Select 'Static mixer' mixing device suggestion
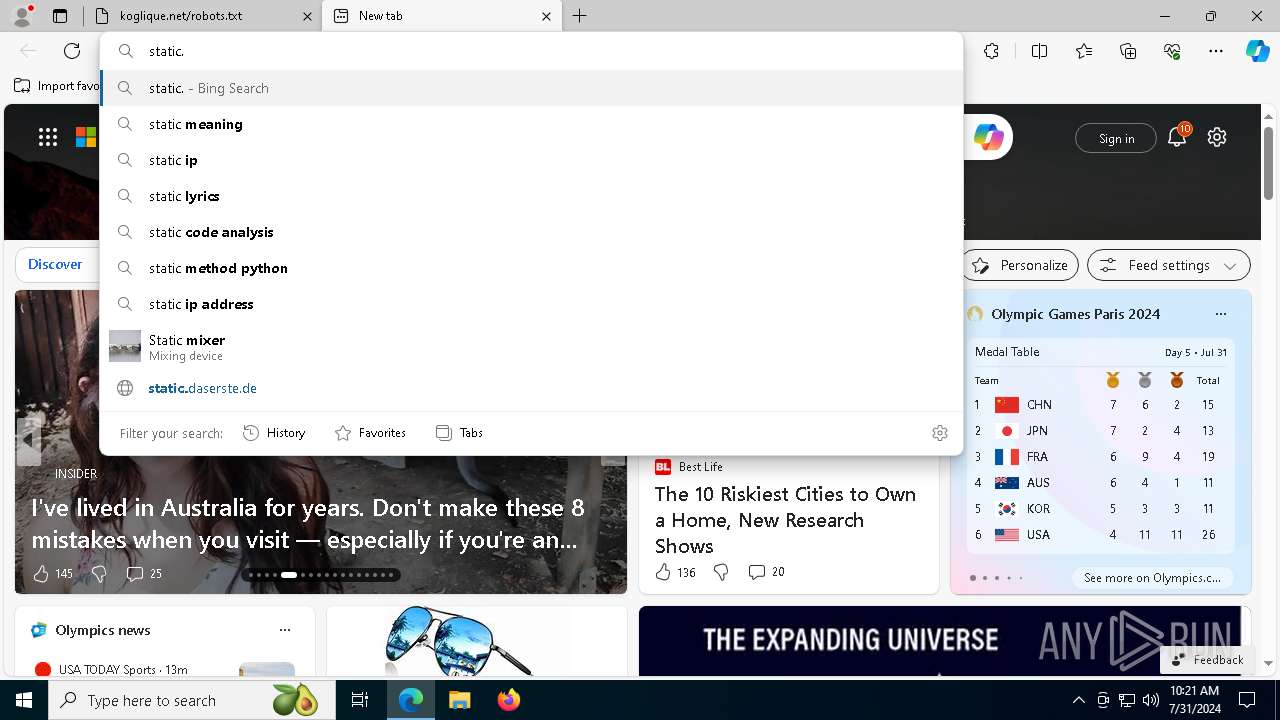The image size is (1280, 720). point(531,346)
